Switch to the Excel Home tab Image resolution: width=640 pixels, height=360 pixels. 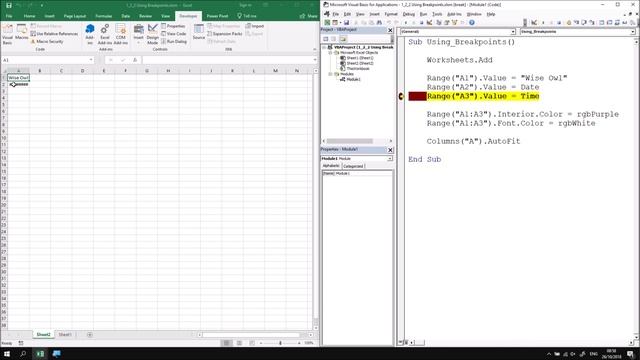(x=29, y=16)
